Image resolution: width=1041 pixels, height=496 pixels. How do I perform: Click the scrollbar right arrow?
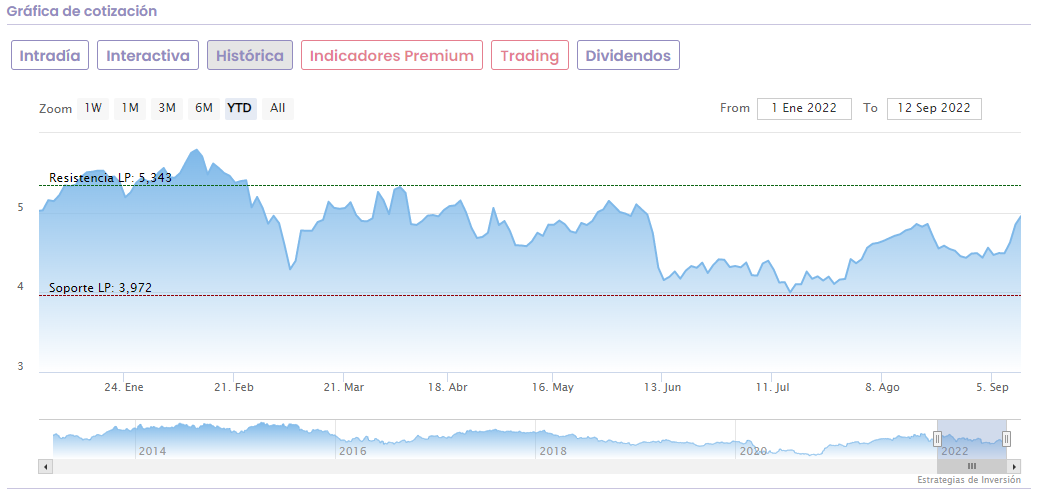[x=1014, y=466]
